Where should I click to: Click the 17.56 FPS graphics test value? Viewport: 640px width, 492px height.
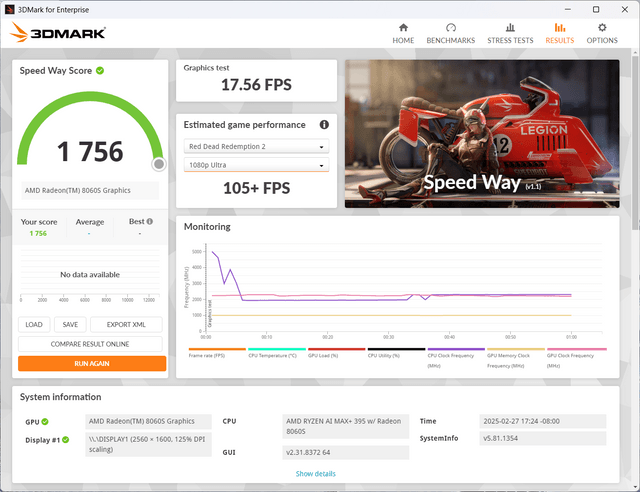coord(256,85)
